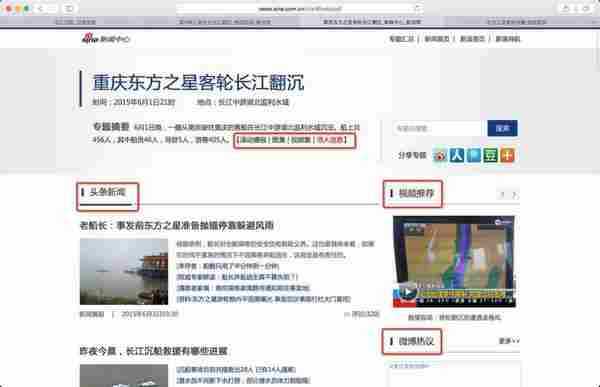Click the Sina news center logo
The height and width of the screenshot is (387, 600).
coord(106,38)
